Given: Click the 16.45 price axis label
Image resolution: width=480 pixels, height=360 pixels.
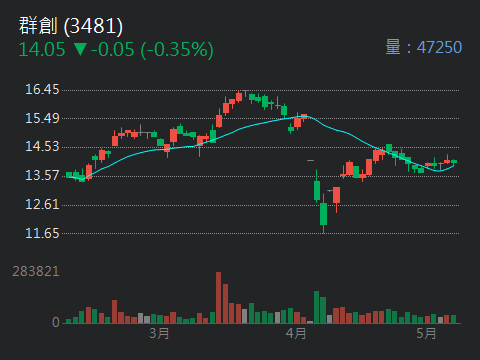Looking at the screenshot, I should pos(42,89).
